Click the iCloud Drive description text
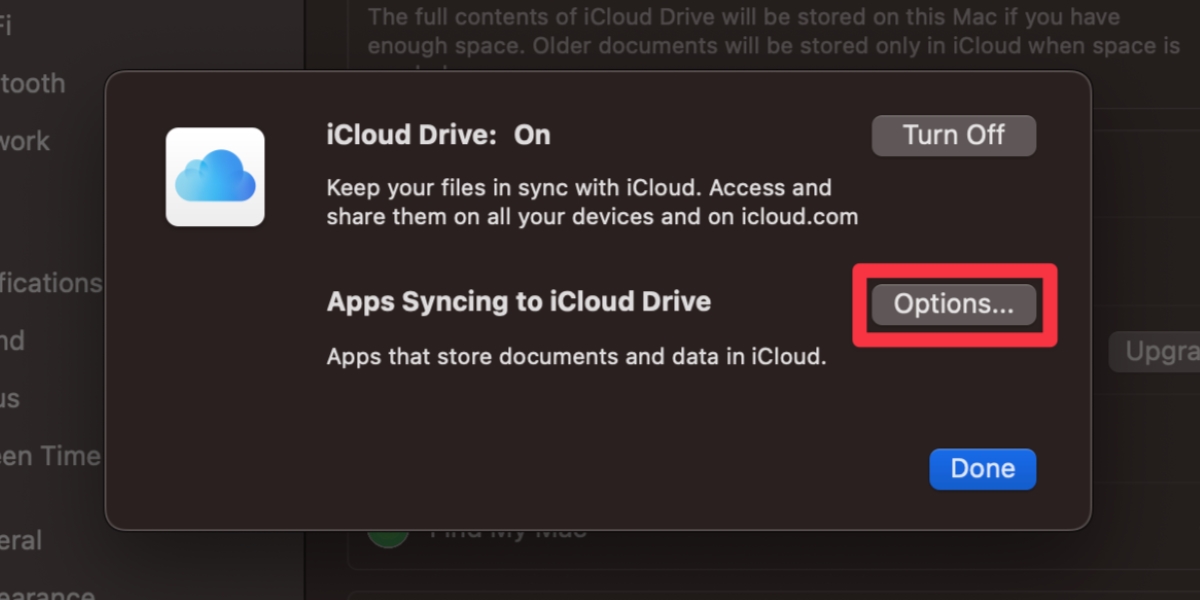 578,201
